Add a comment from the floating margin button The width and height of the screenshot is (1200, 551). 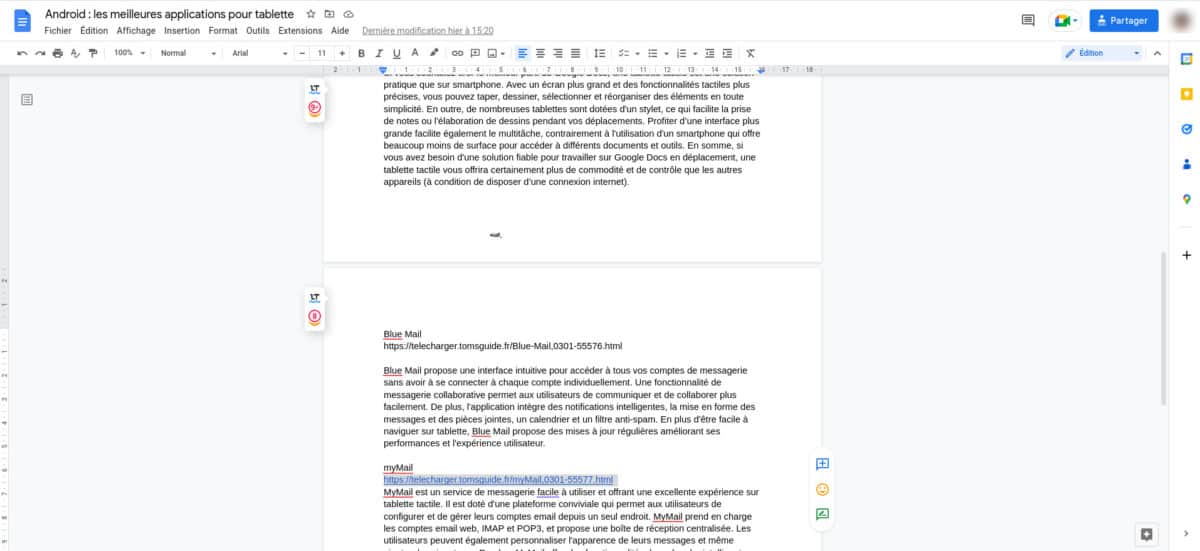(x=822, y=464)
